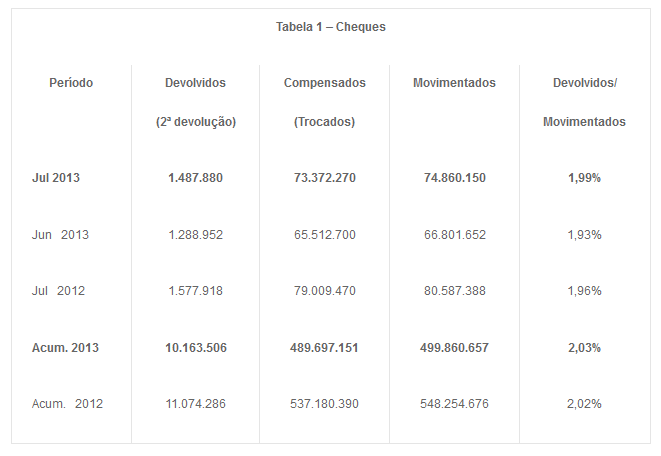Viewport: 661px width, 456px height.
Task: Select the Devolvidos/ Movimentados header
Action: pyautogui.click(x=584, y=102)
